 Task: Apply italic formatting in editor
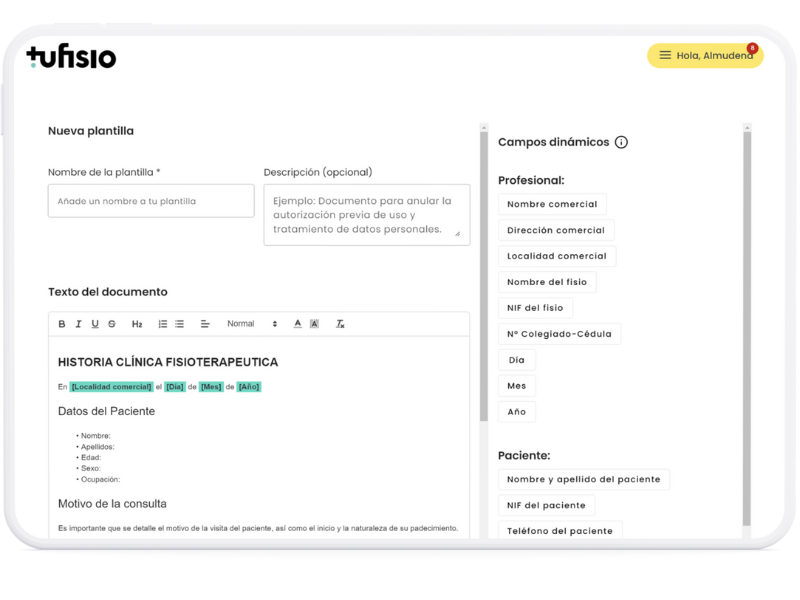[79, 324]
